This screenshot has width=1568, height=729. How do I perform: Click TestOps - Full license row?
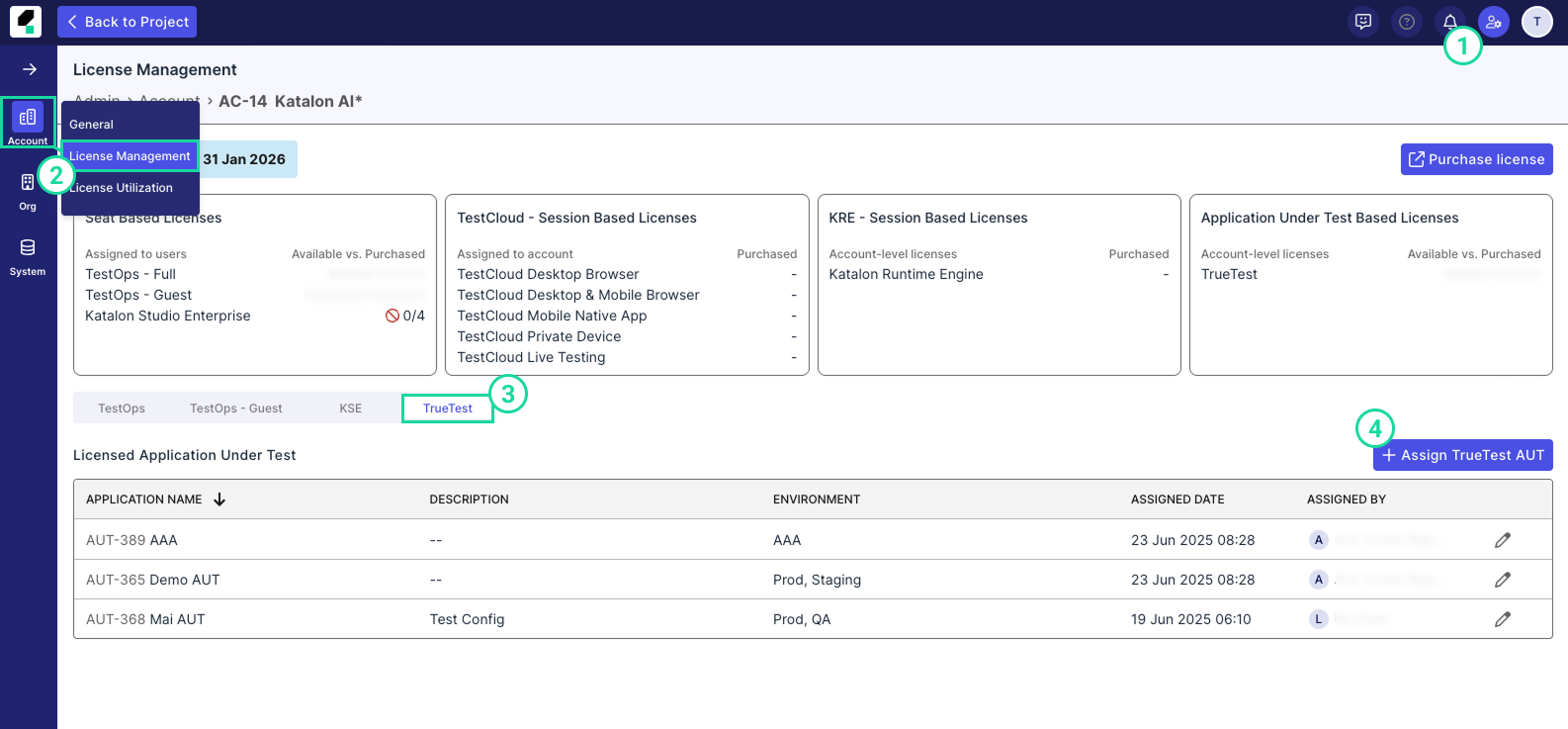tap(255, 274)
